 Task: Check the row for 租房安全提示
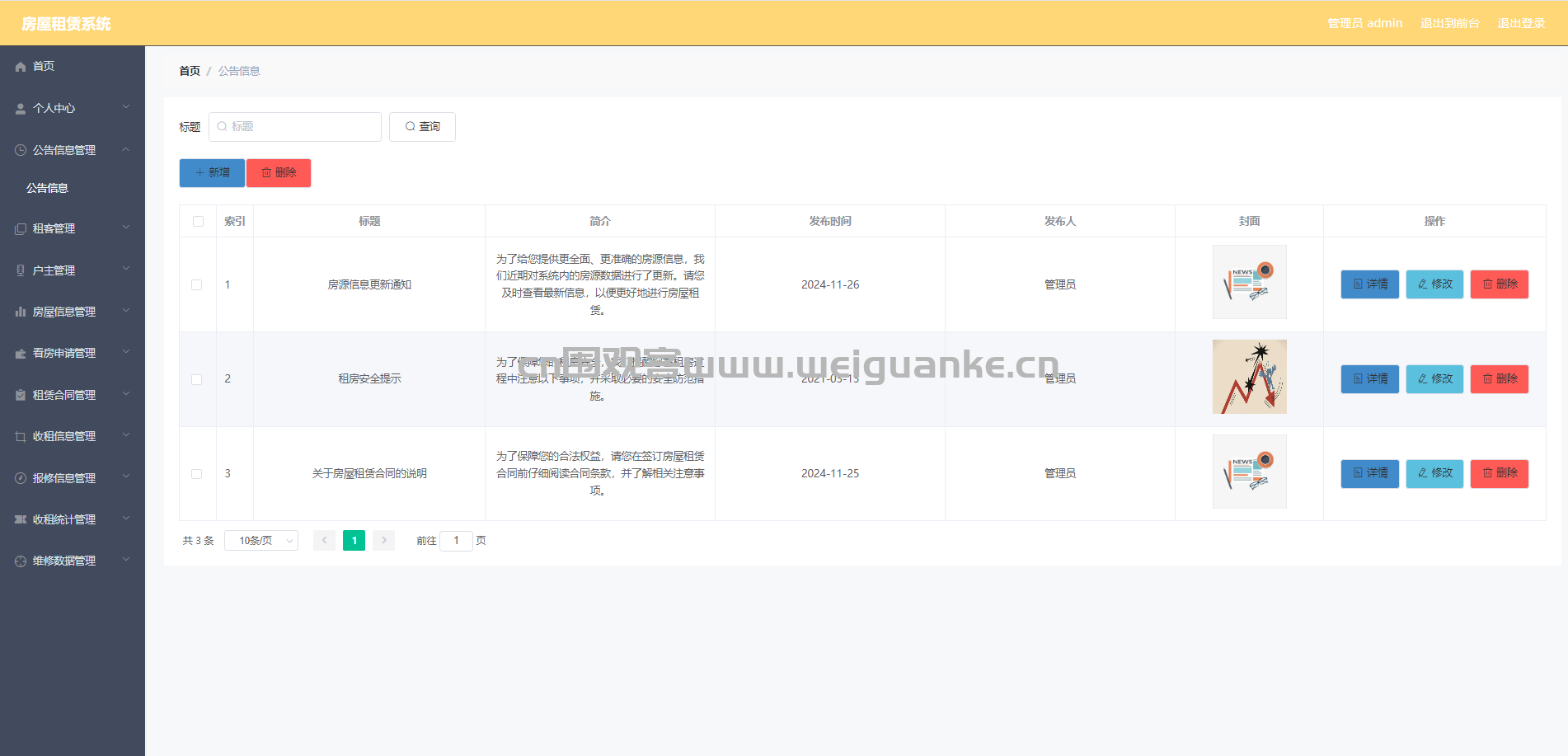point(196,379)
